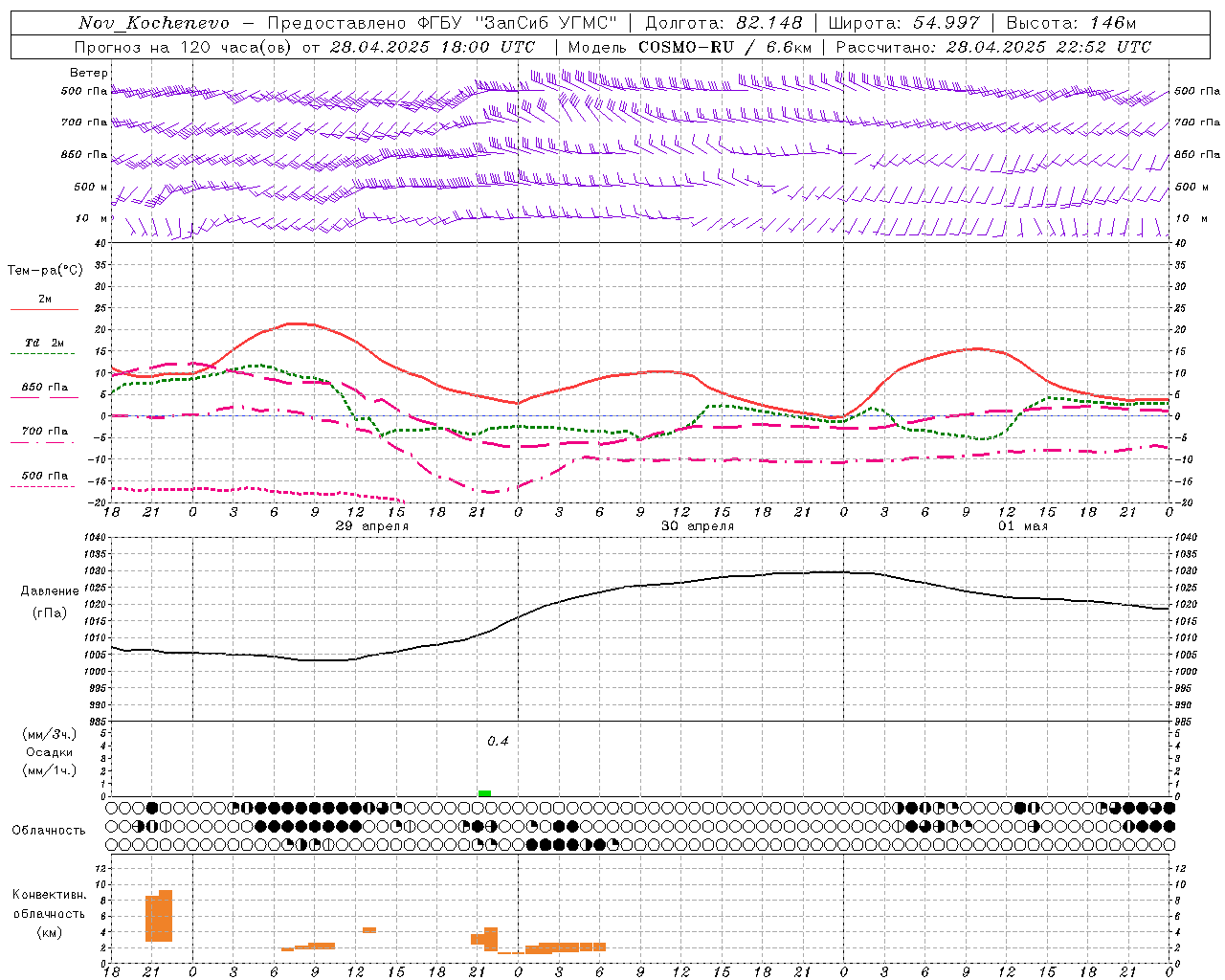The height and width of the screenshot is (980, 1225).
Task: Select the 'Давление' pressure label
Action: pyautogui.click(x=50, y=591)
